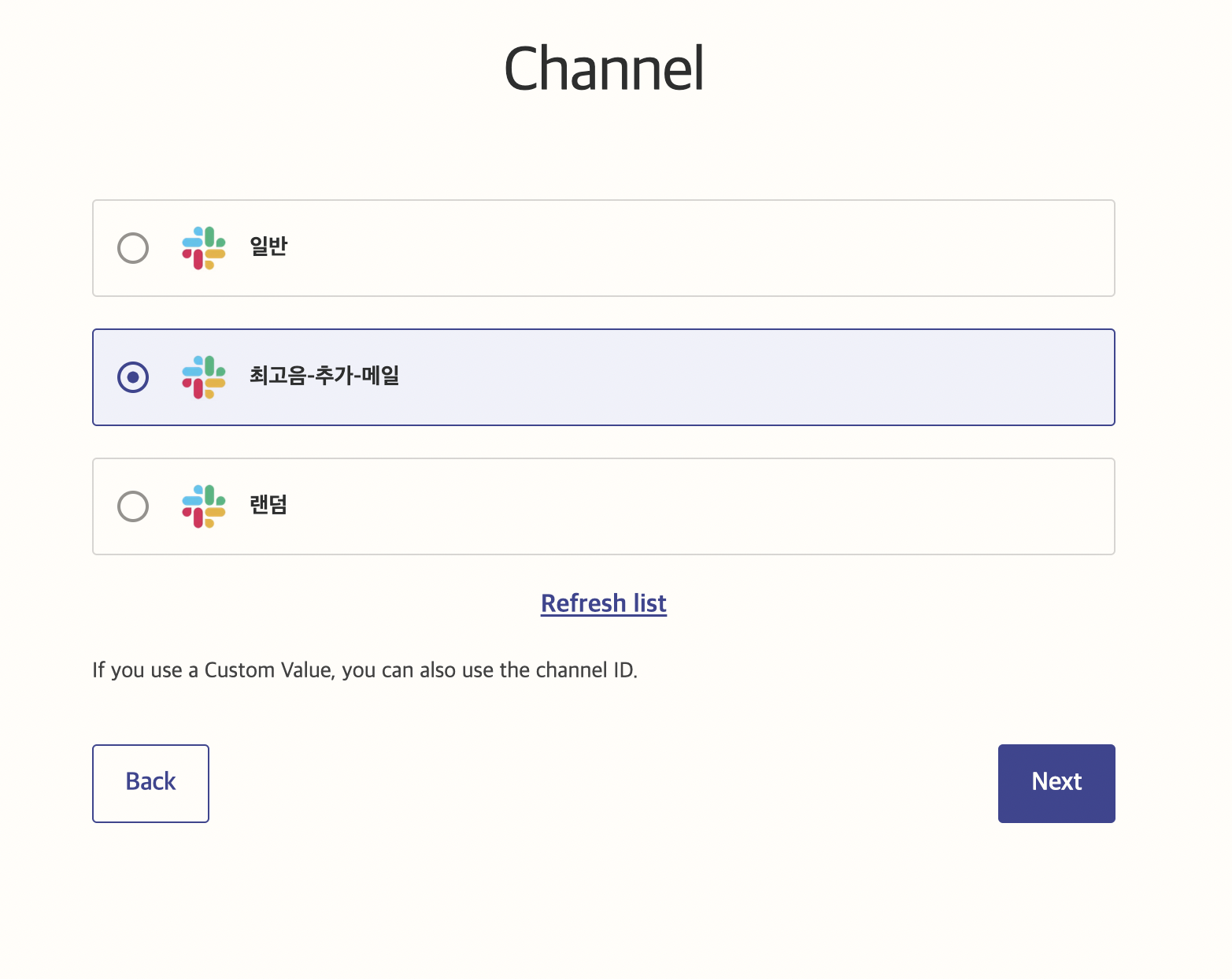
Task: Click the Slack icon beside 랜덤
Action: [x=204, y=506]
